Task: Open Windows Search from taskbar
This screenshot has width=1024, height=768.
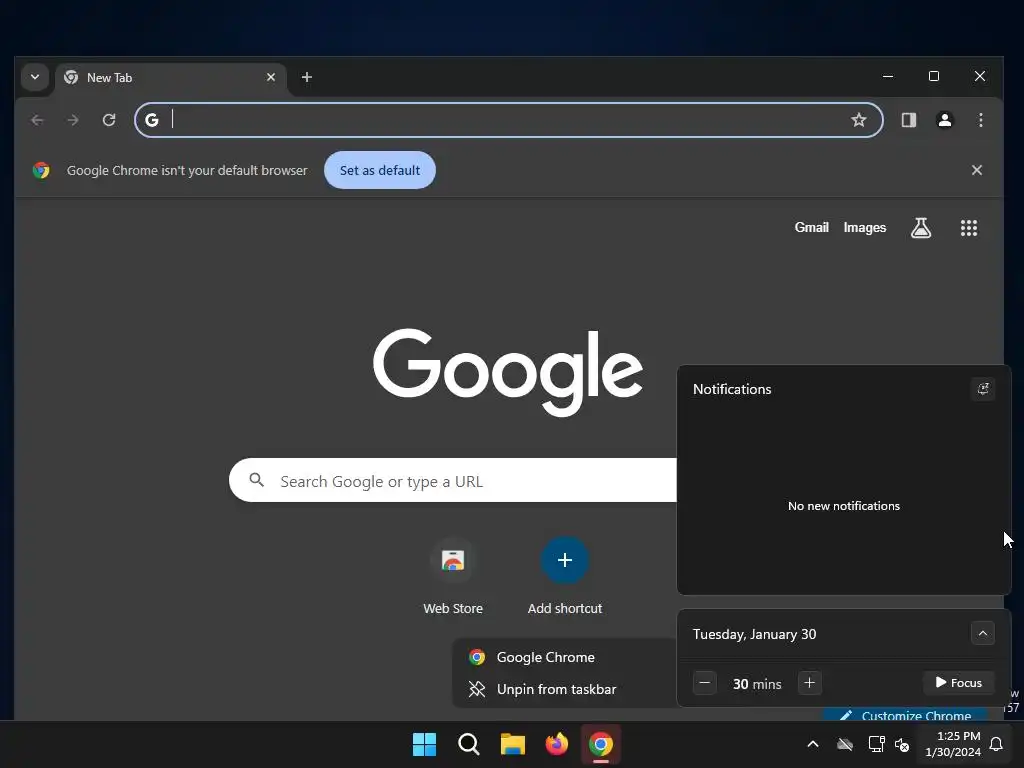Action: [469, 744]
